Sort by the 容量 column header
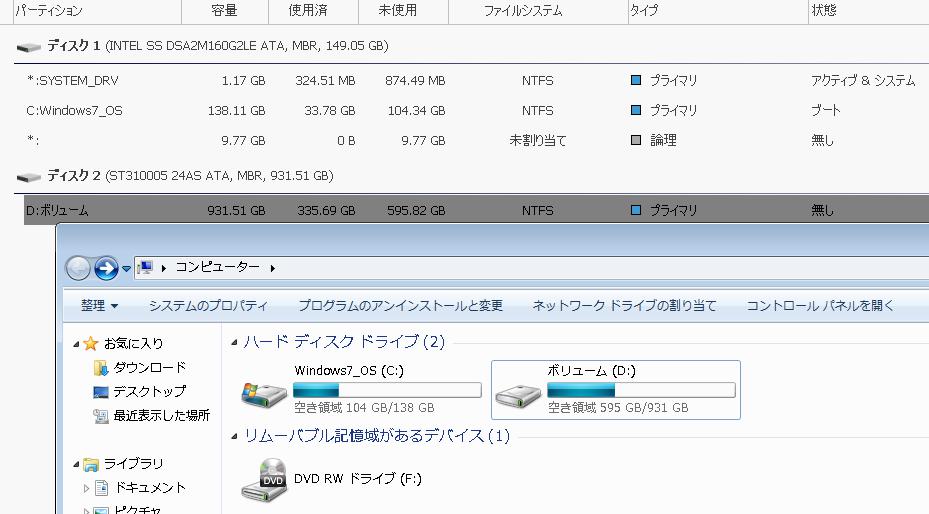Image resolution: width=929 pixels, height=514 pixels. 225,11
